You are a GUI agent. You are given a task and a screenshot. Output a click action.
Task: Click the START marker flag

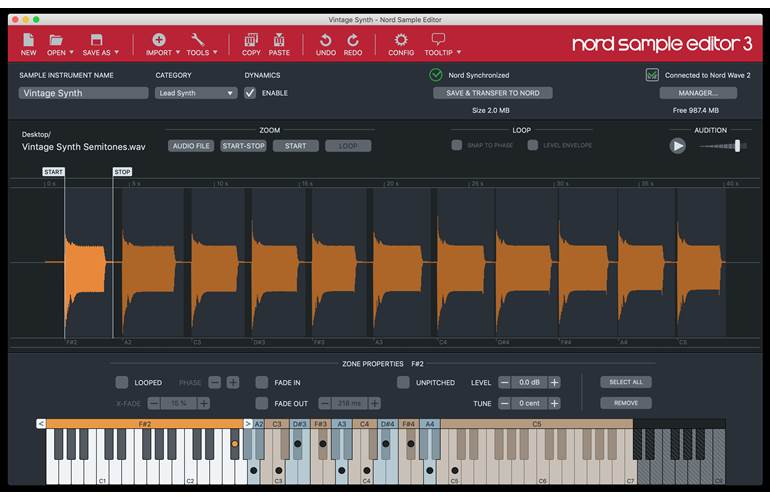[x=54, y=171]
